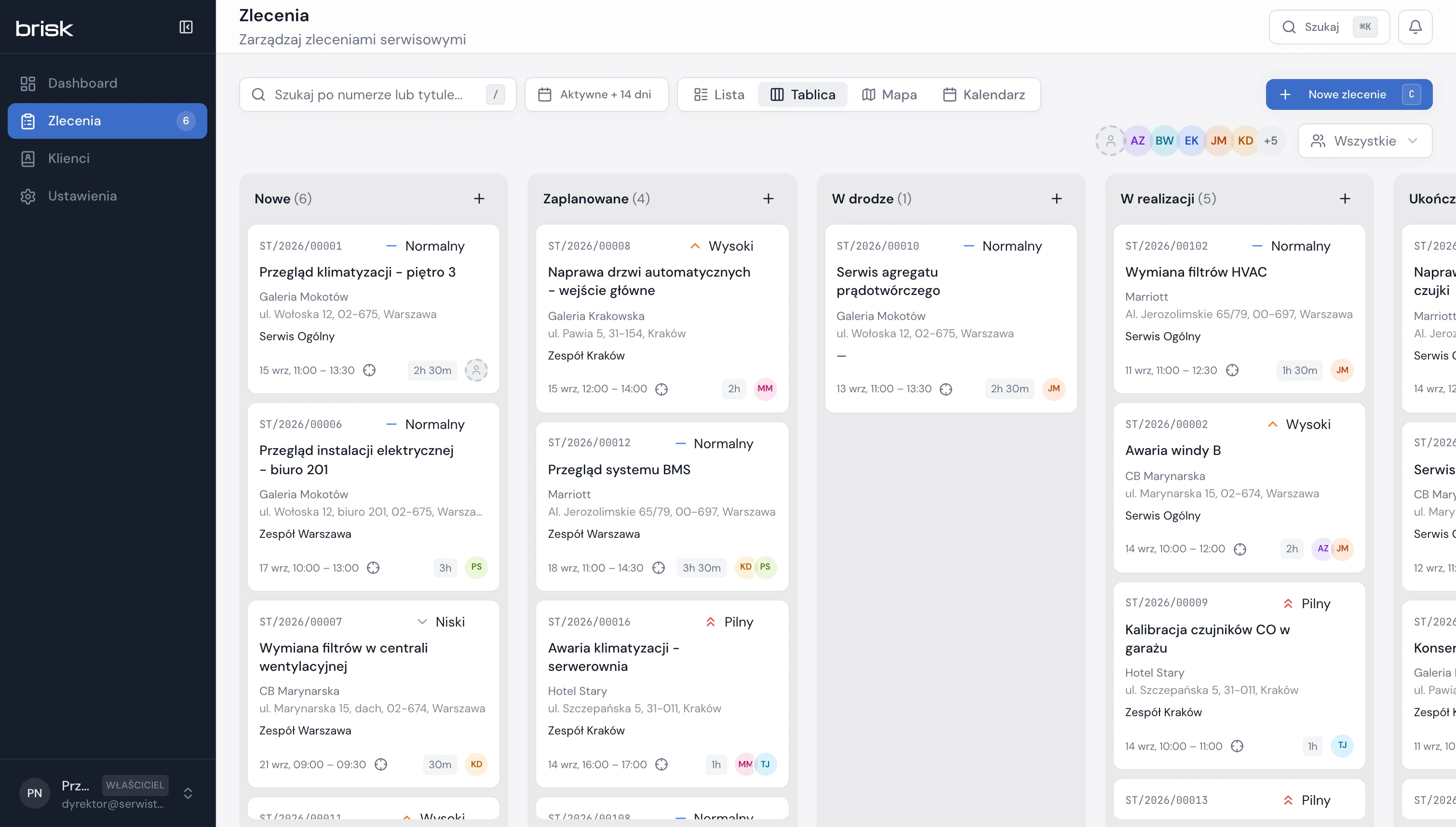Image resolution: width=1456 pixels, height=827 pixels.
Task: Show the +5 more technicians
Action: pyautogui.click(x=1271, y=141)
